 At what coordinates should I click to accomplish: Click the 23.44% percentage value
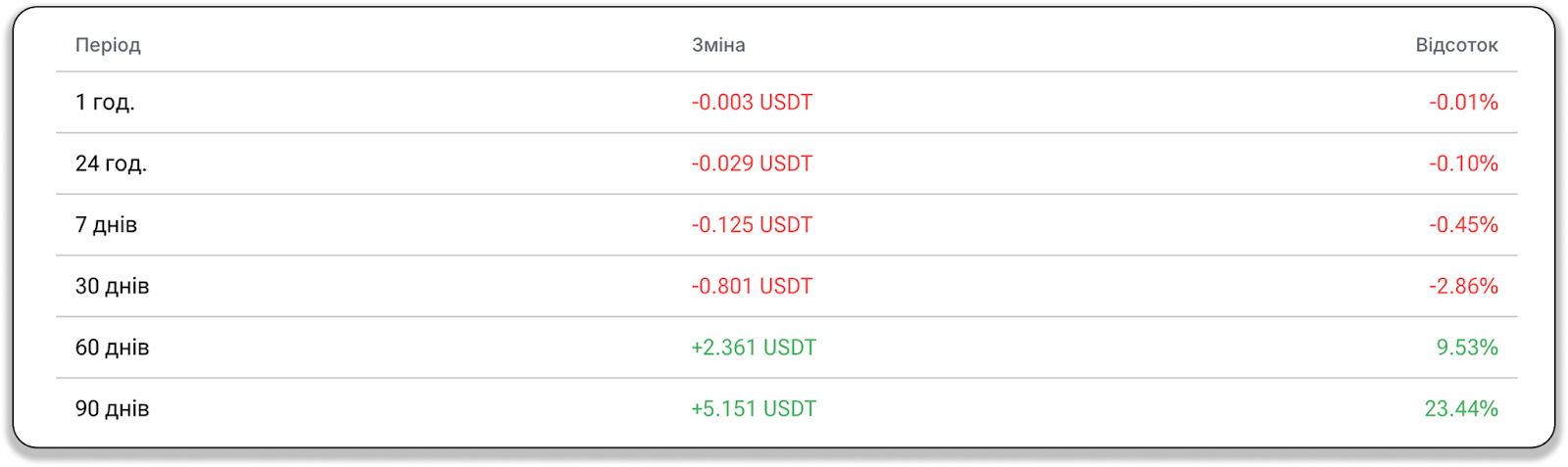click(x=1461, y=409)
